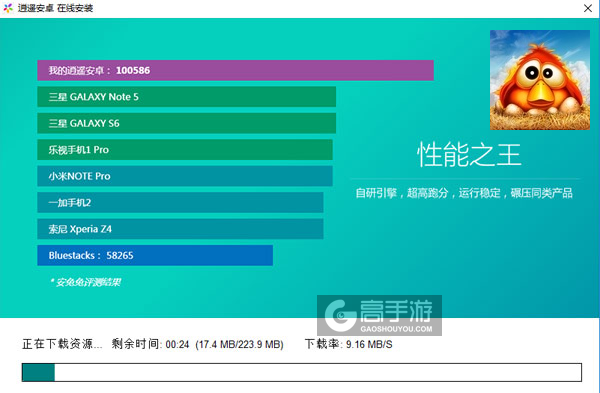Click the 逍遥安卓 logo icon in title bar
600x393 pixels.
[x=8, y=8]
